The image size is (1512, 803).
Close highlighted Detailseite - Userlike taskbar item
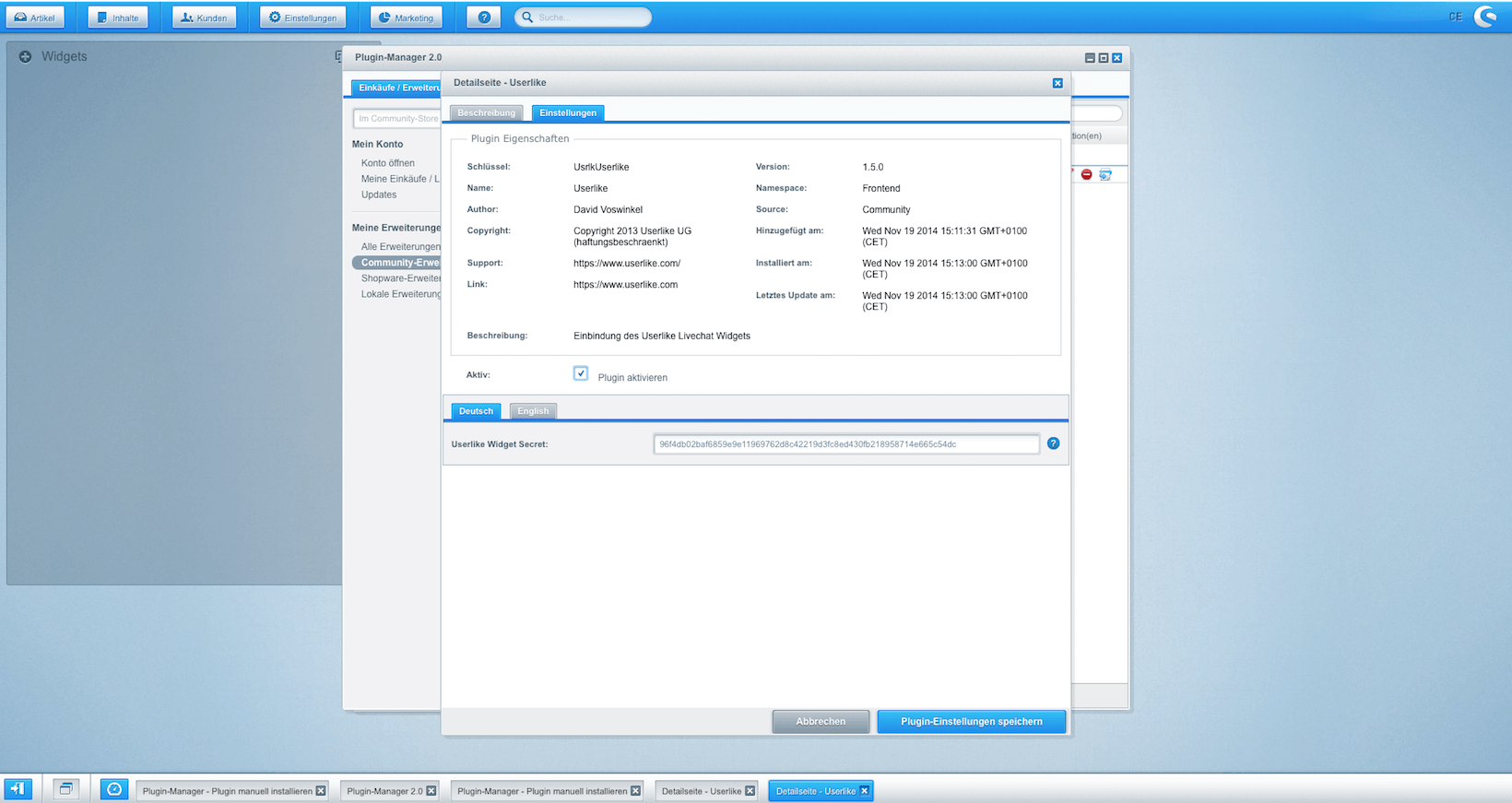865,791
